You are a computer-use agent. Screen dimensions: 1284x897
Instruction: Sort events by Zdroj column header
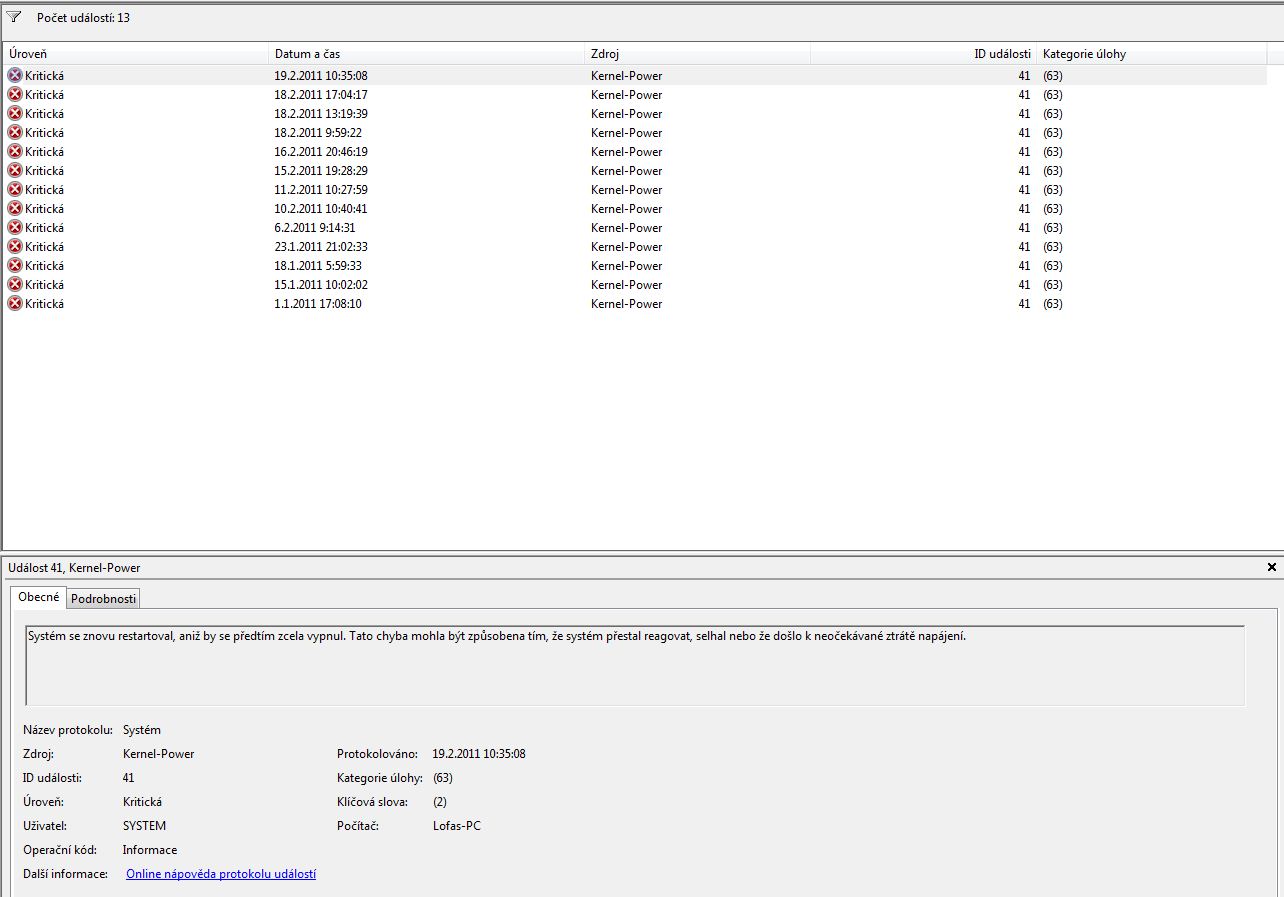[x=696, y=54]
